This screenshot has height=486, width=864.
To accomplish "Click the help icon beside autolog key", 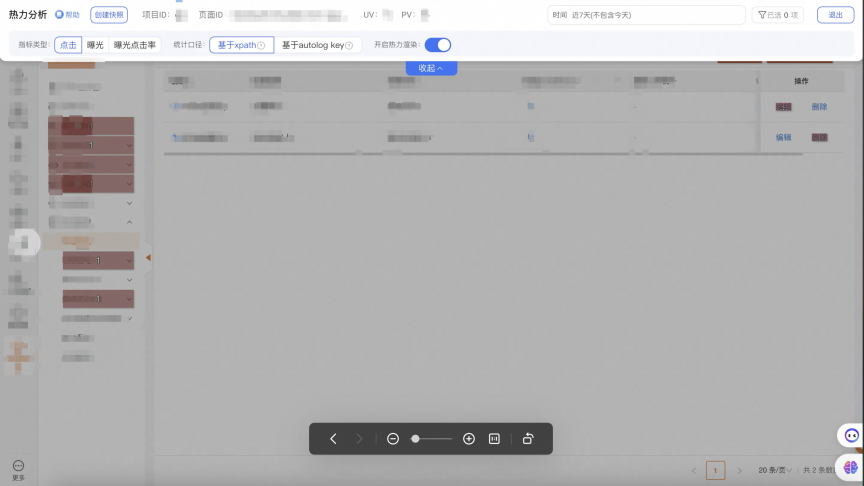I will click(349, 46).
